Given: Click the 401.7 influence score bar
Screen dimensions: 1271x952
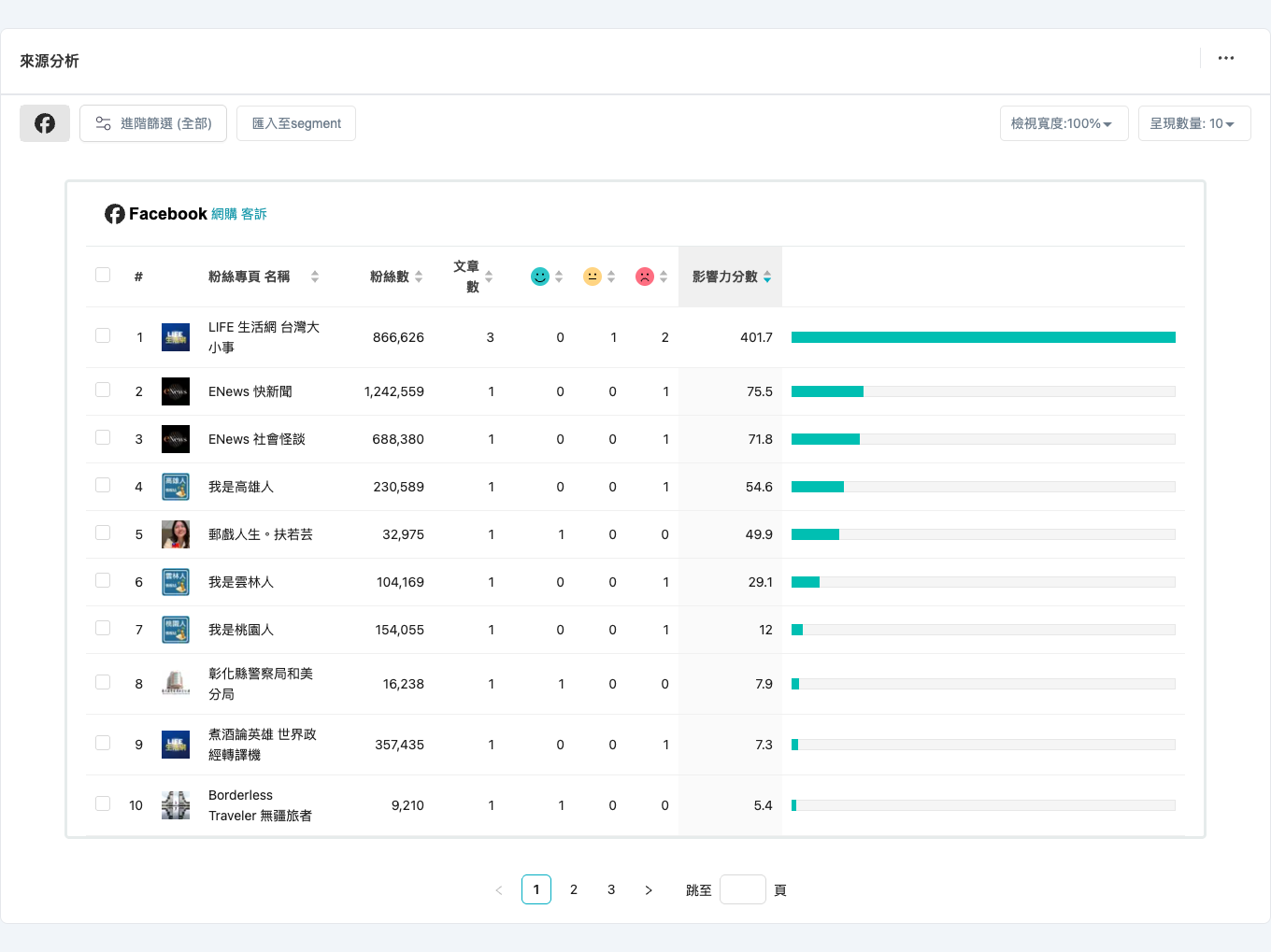Looking at the screenshot, I should [x=983, y=337].
